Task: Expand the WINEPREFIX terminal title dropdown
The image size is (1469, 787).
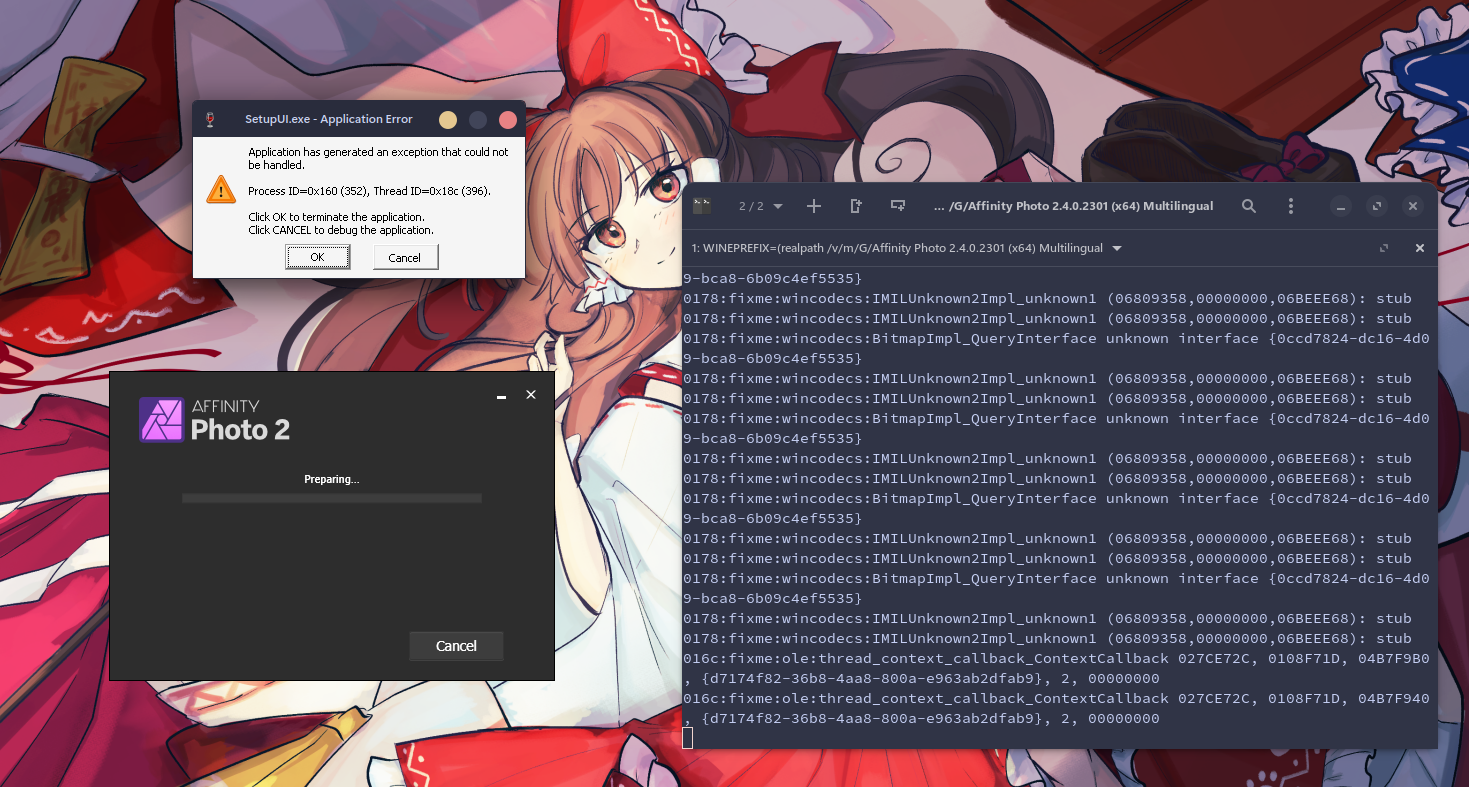Action: tap(1117, 248)
